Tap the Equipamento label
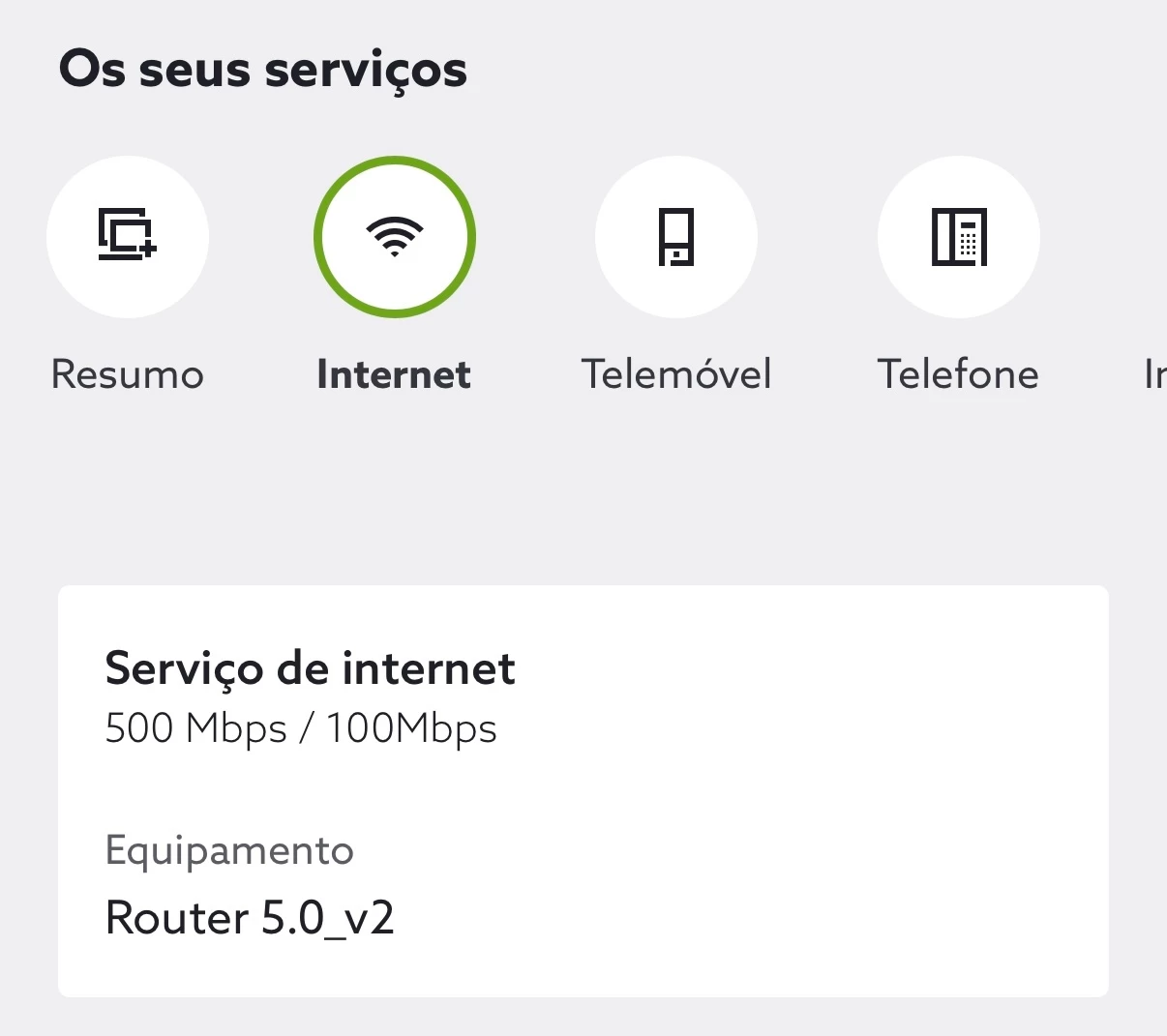 click(x=229, y=850)
